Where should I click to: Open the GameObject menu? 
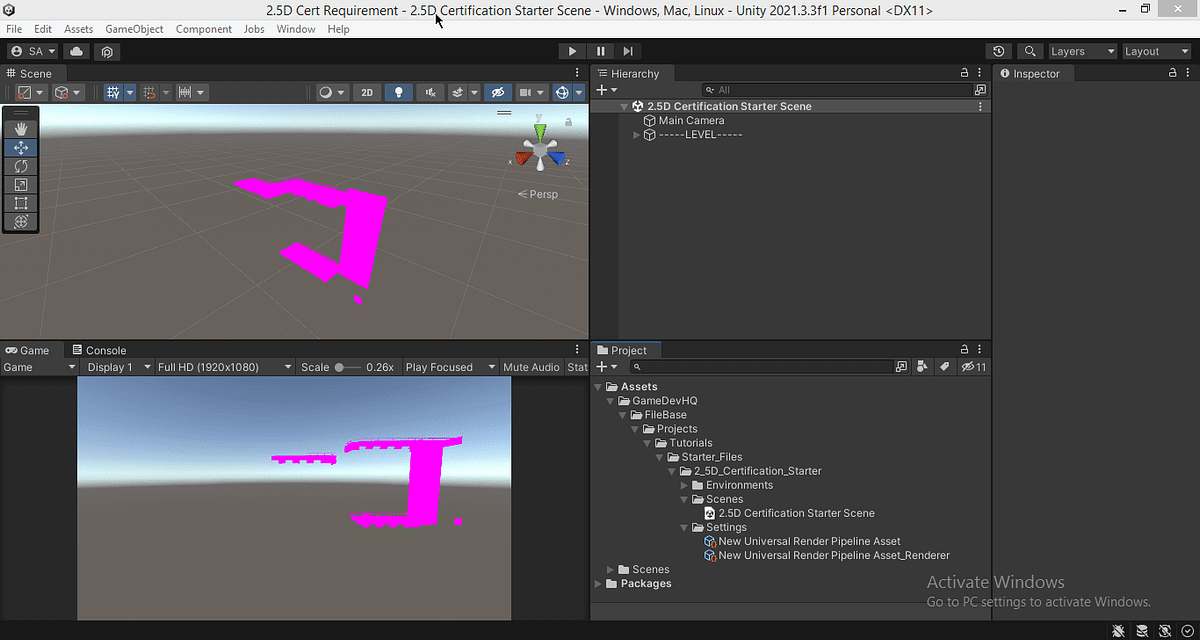click(136, 29)
